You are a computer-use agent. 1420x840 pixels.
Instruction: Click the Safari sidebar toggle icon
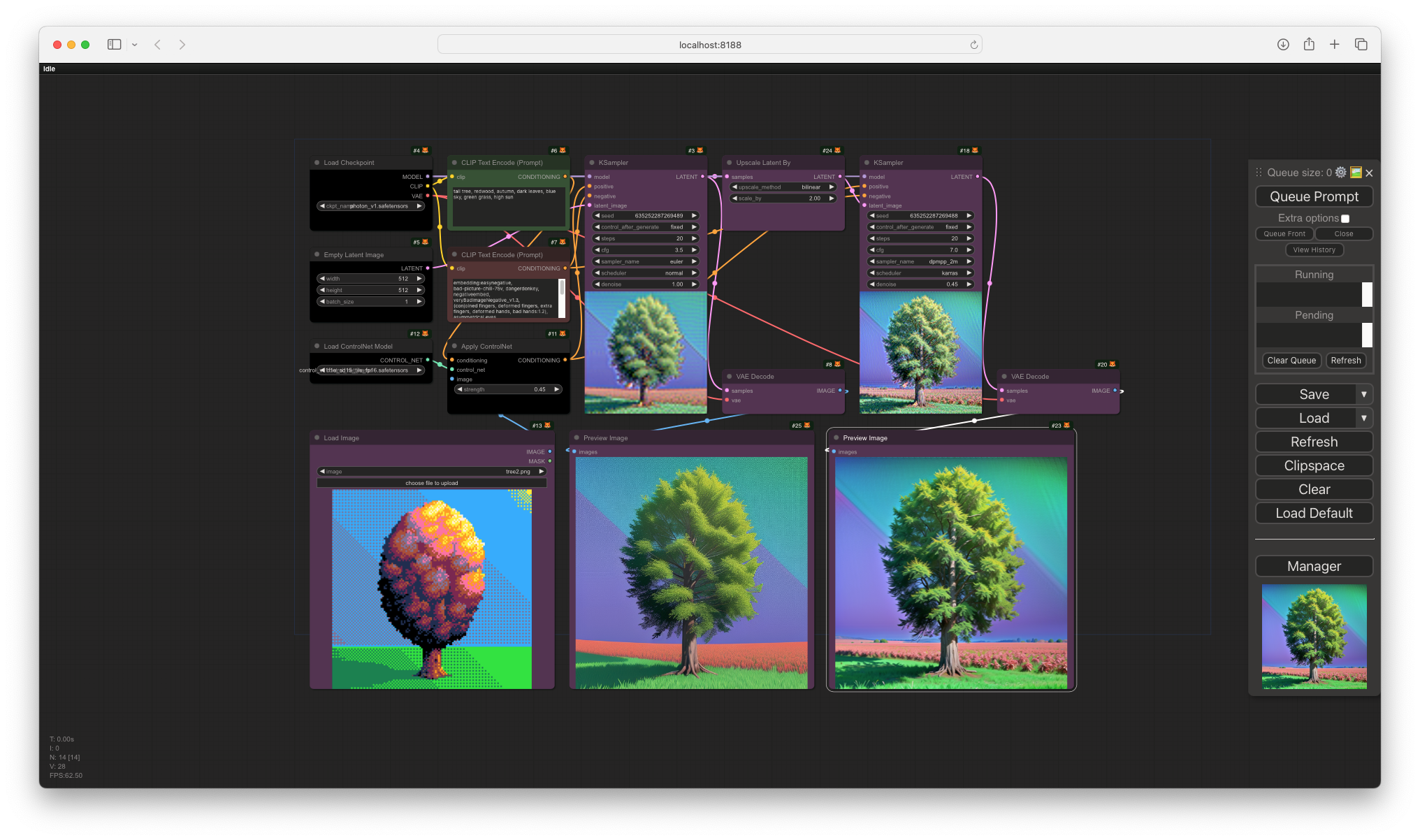pos(115,45)
